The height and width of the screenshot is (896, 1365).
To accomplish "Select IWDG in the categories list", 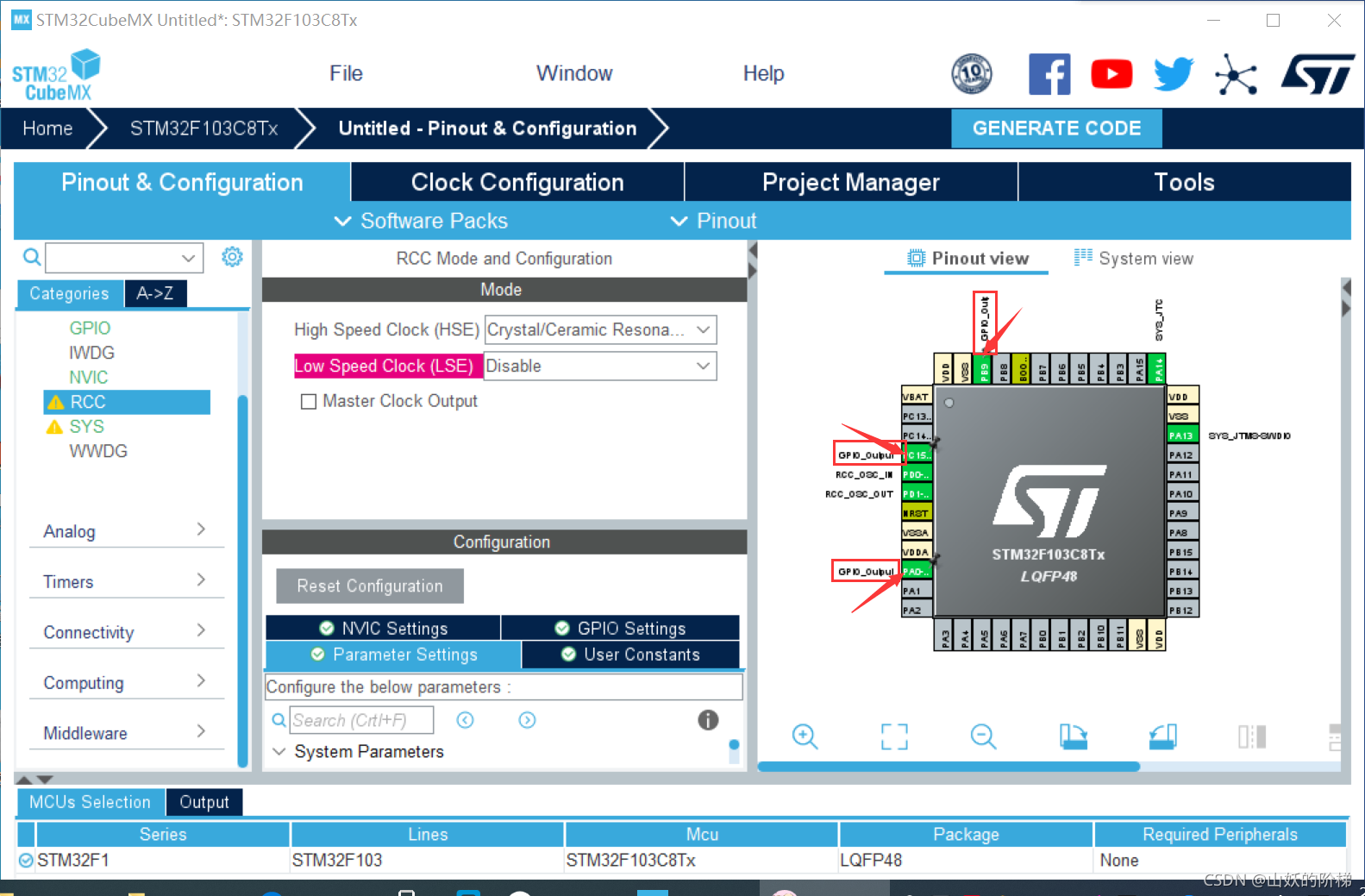I will pyautogui.click(x=91, y=353).
